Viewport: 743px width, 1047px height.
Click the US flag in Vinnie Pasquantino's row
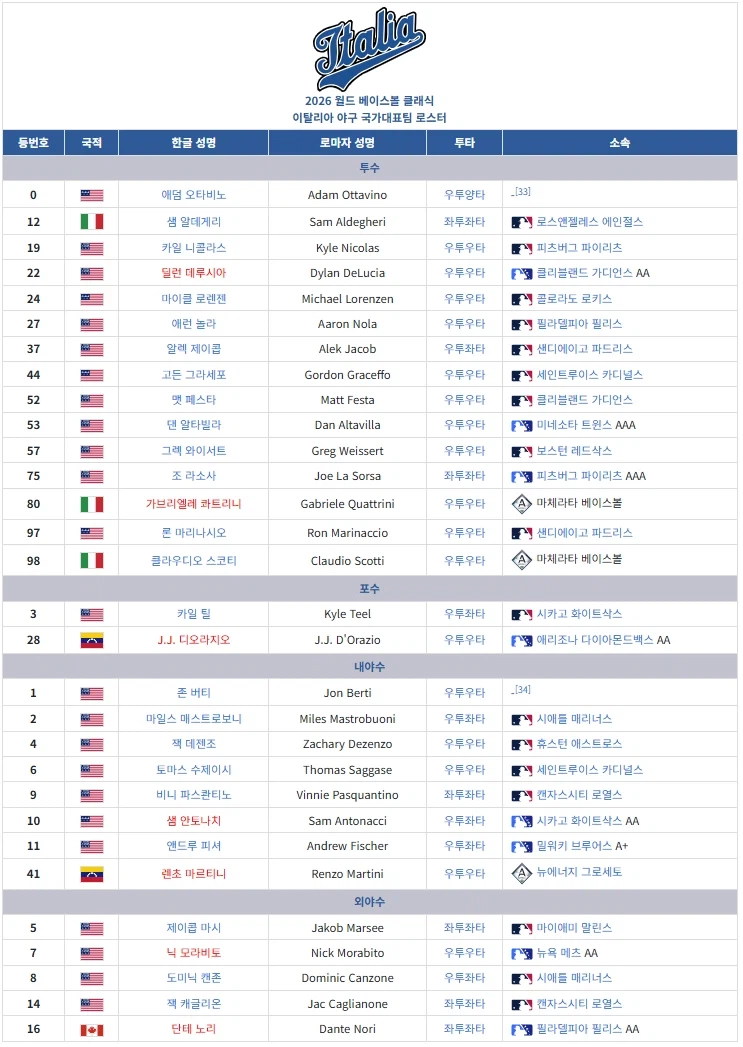(92, 796)
